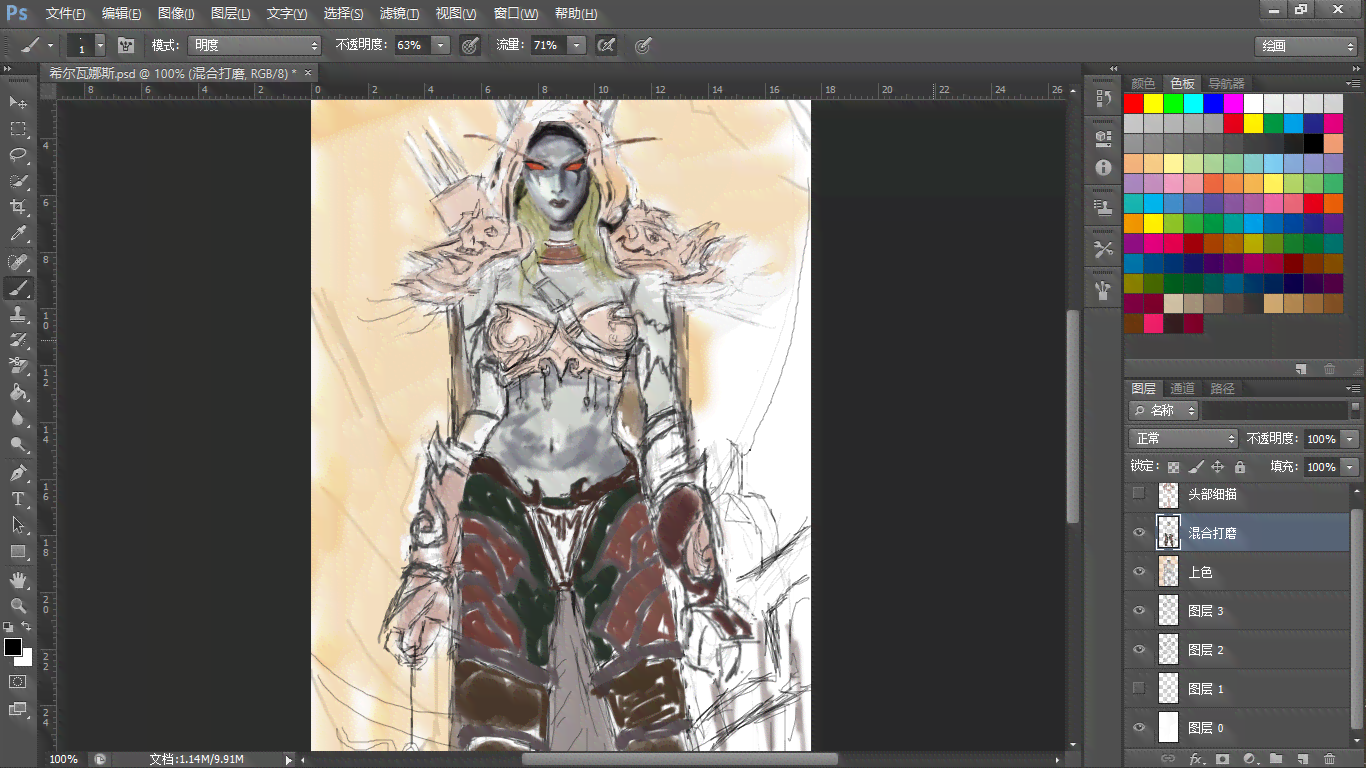Switch to the 导航器 tab
The image size is (1366, 768).
coord(1226,83)
